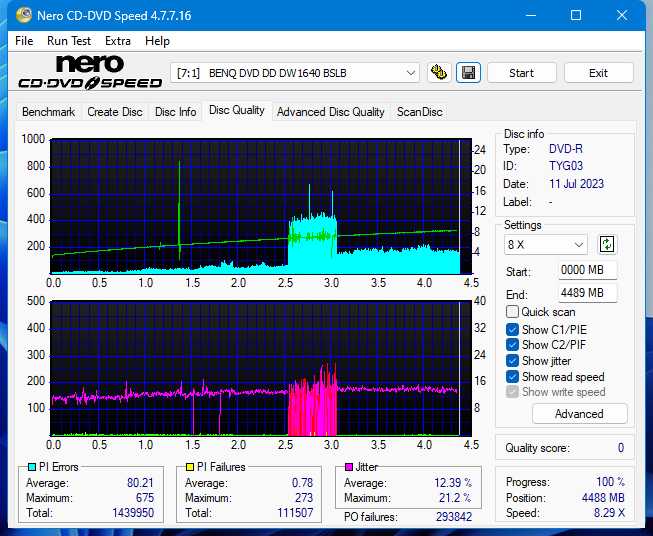Open the Run Test menu
The image size is (653, 536).
(x=69, y=41)
